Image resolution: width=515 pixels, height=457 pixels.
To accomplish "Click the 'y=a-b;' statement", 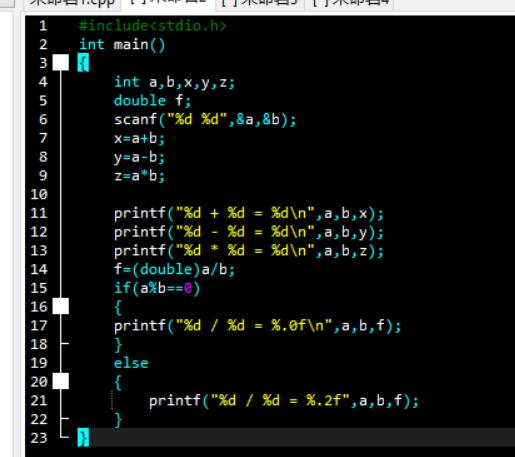I will point(139,157).
